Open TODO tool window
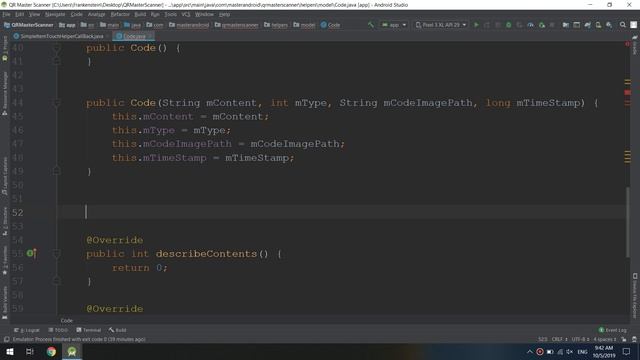Viewport: 640px width, 360px height. pyautogui.click(x=58, y=330)
